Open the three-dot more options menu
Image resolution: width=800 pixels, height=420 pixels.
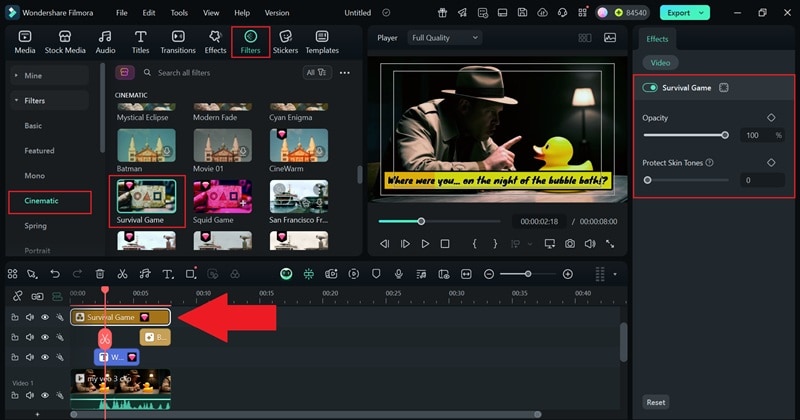point(345,72)
